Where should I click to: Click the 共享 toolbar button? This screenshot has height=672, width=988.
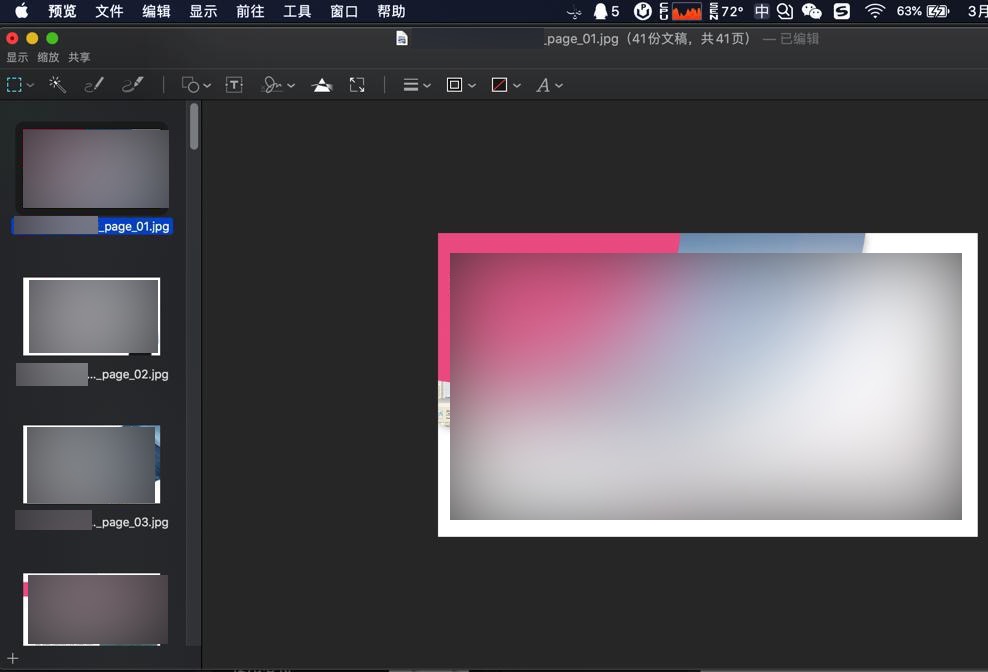(x=79, y=57)
